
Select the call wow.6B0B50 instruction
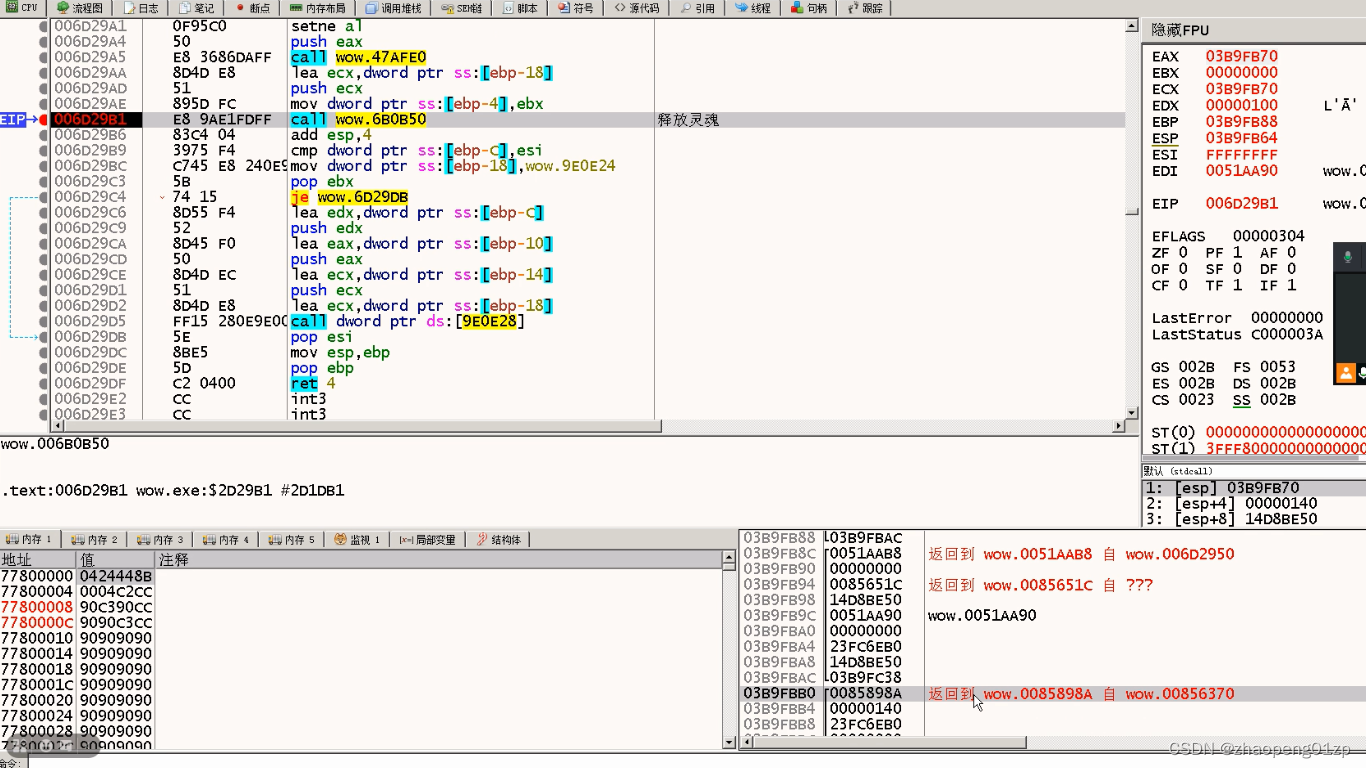pos(358,119)
